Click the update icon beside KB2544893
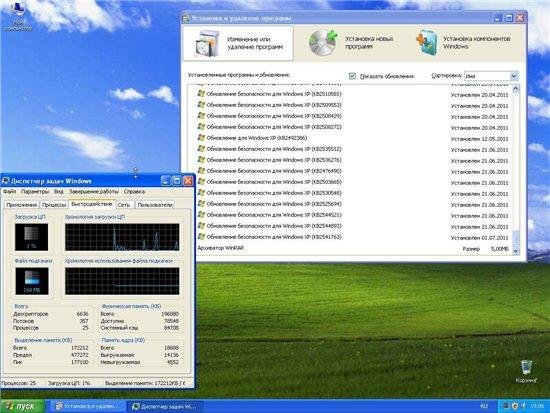Viewport: 550px width, 413px height. (x=201, y=226)
